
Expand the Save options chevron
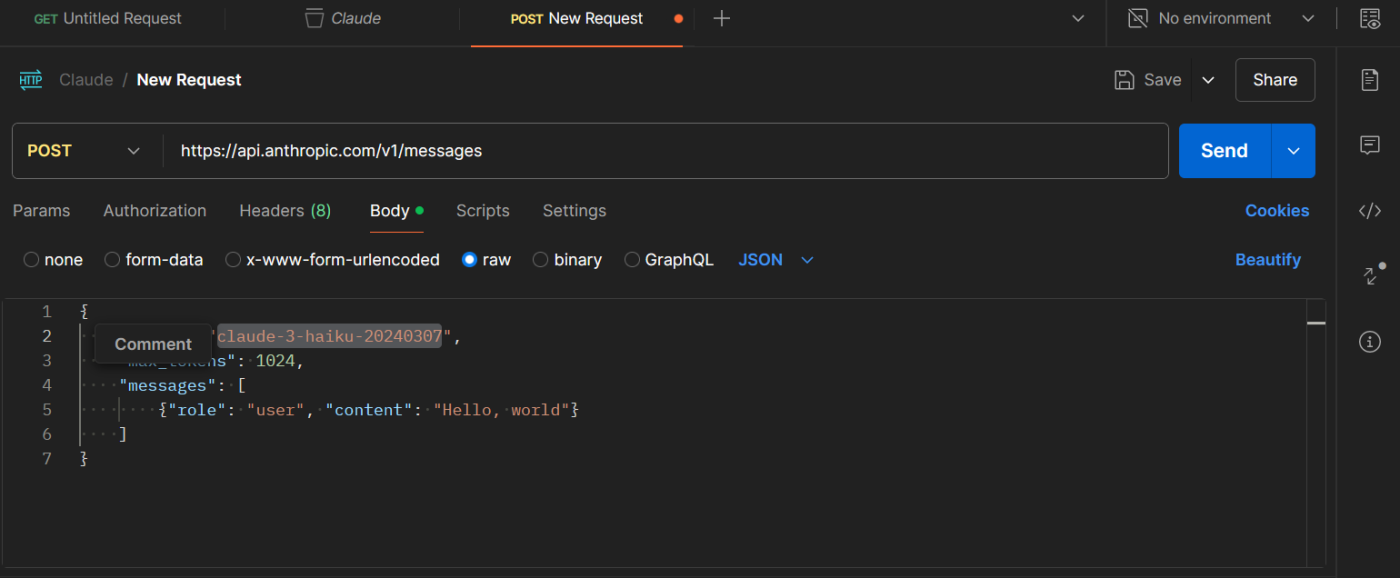coord(1208,80)
